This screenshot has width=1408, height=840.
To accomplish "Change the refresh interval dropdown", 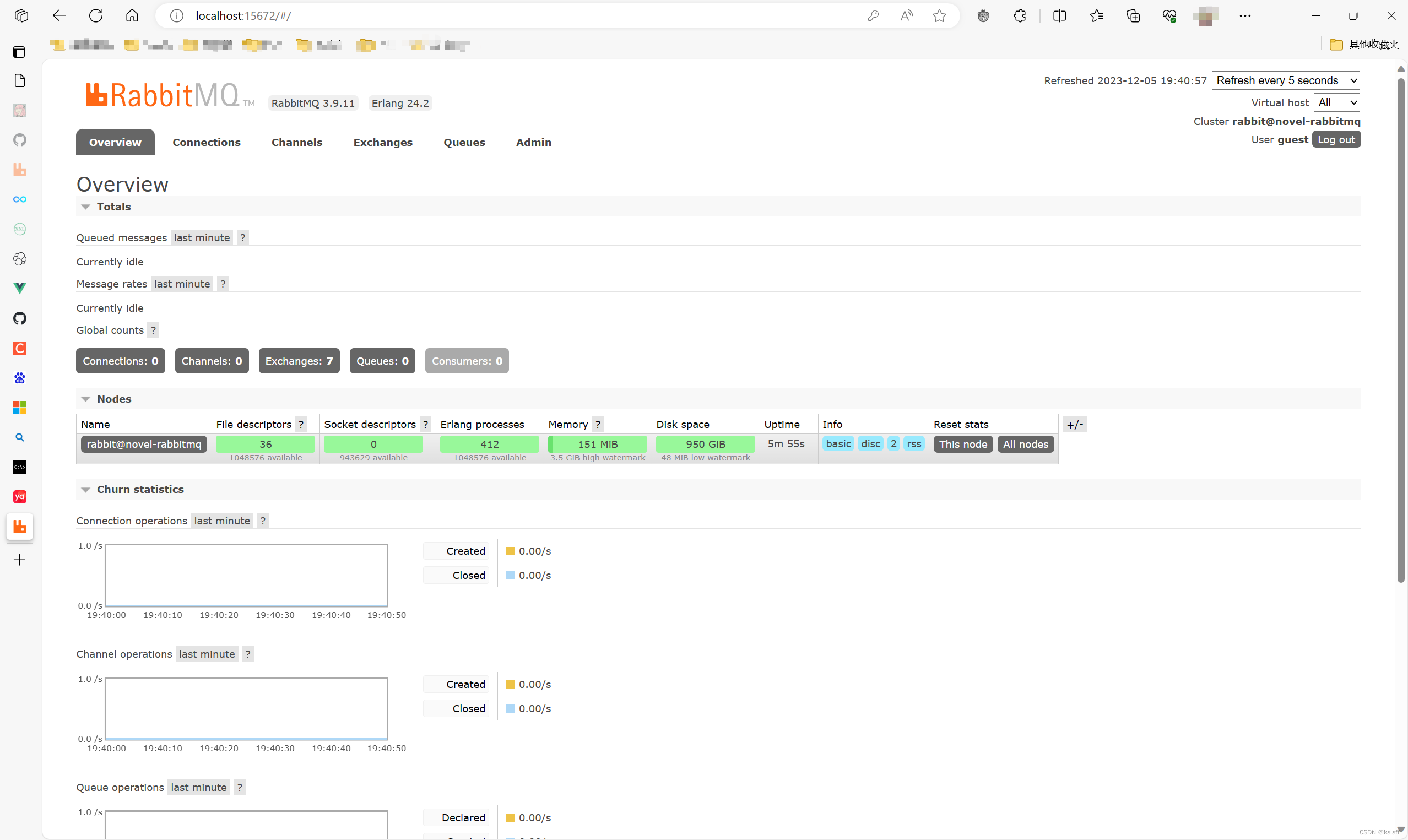I will pos(1286,80).
